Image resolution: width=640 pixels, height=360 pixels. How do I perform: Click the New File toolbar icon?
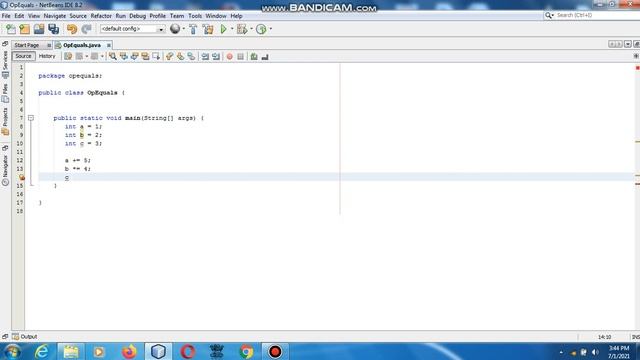pos(11,29)
